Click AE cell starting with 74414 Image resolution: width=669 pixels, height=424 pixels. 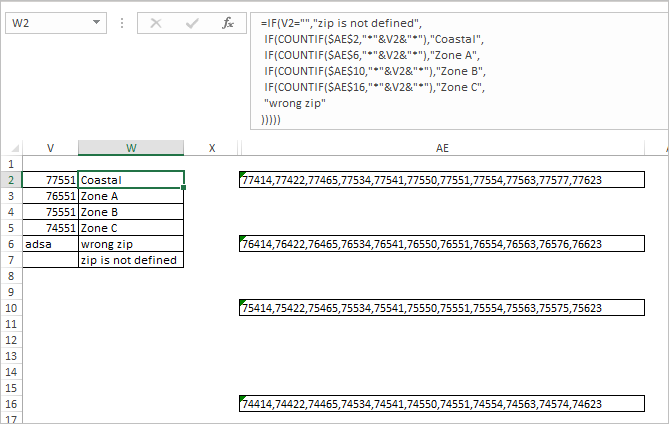(x=442, y=404)
